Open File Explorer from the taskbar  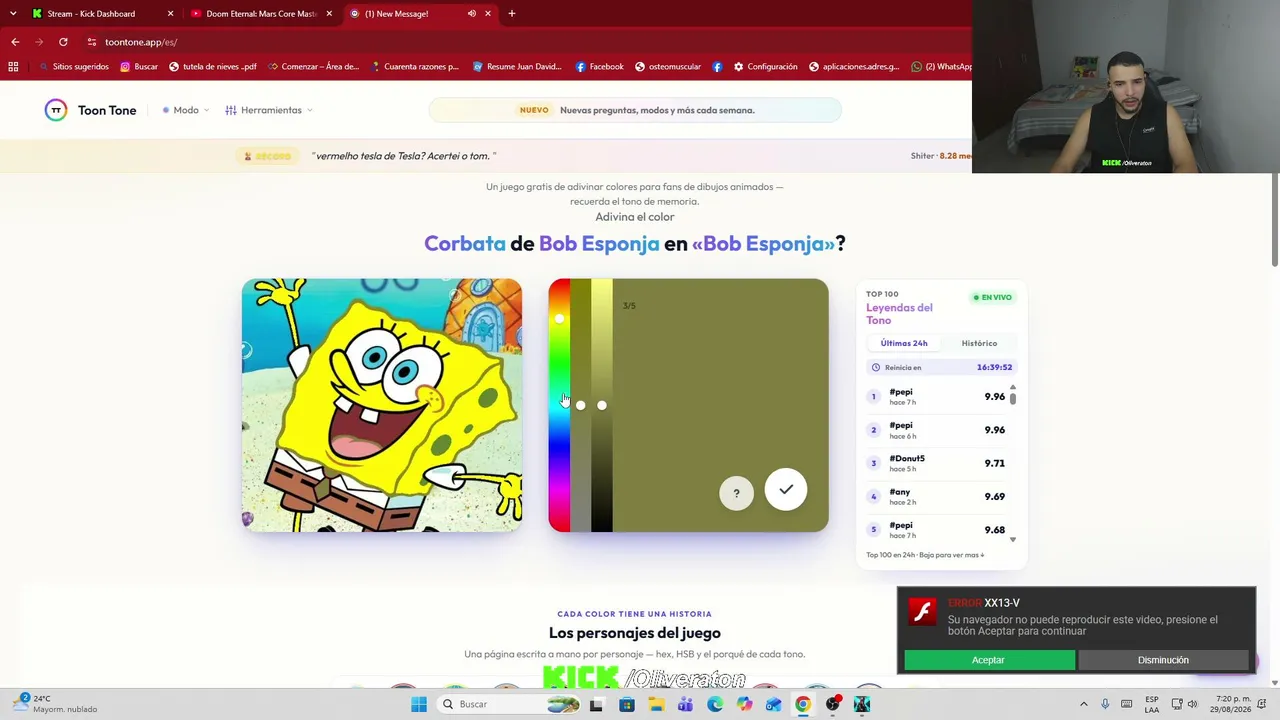[x=656, y=704]
